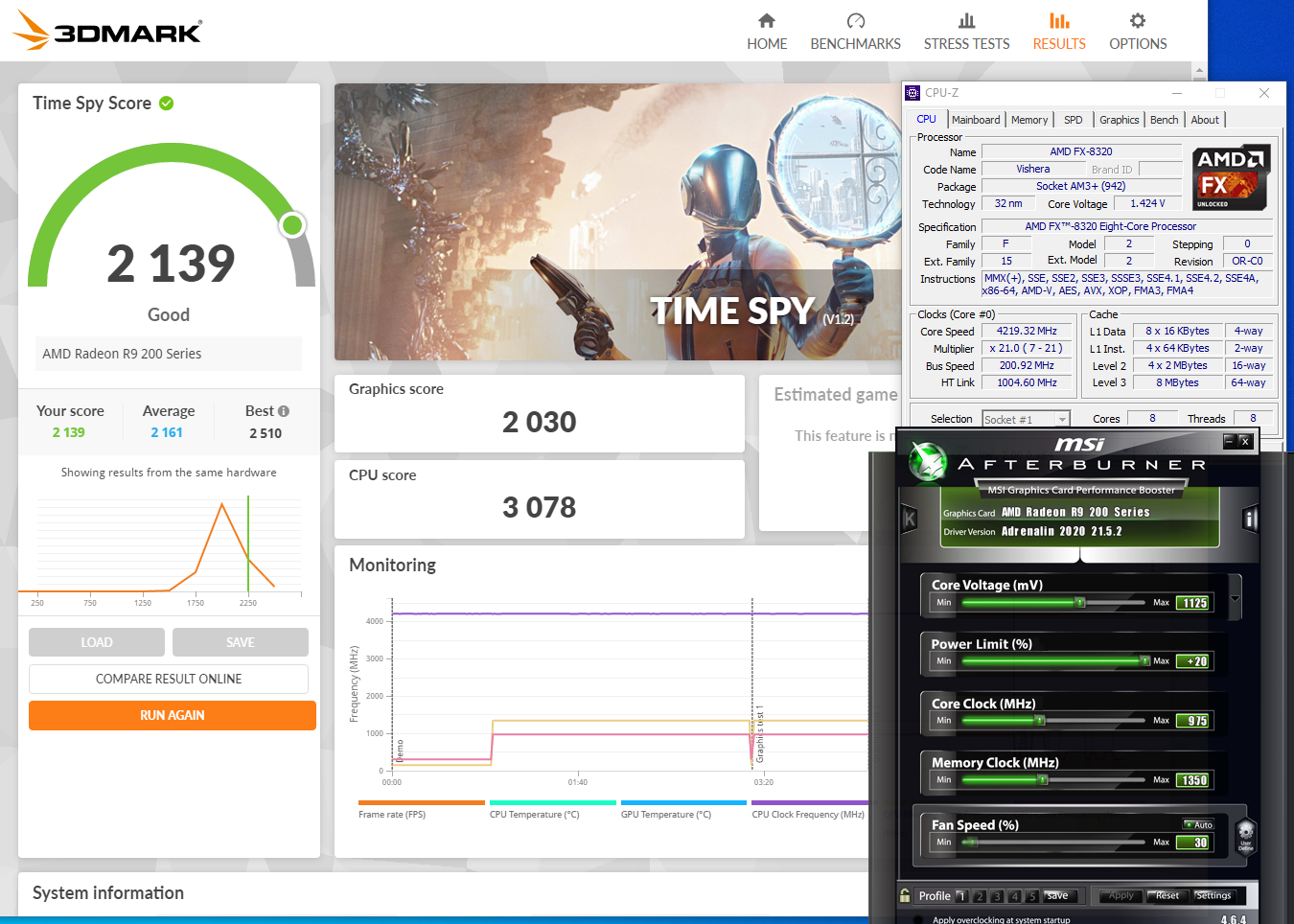Open the Graphics tab in CPU-Z
The width and height of the screenshot is (1294, 924).
tap(1119, 120)
